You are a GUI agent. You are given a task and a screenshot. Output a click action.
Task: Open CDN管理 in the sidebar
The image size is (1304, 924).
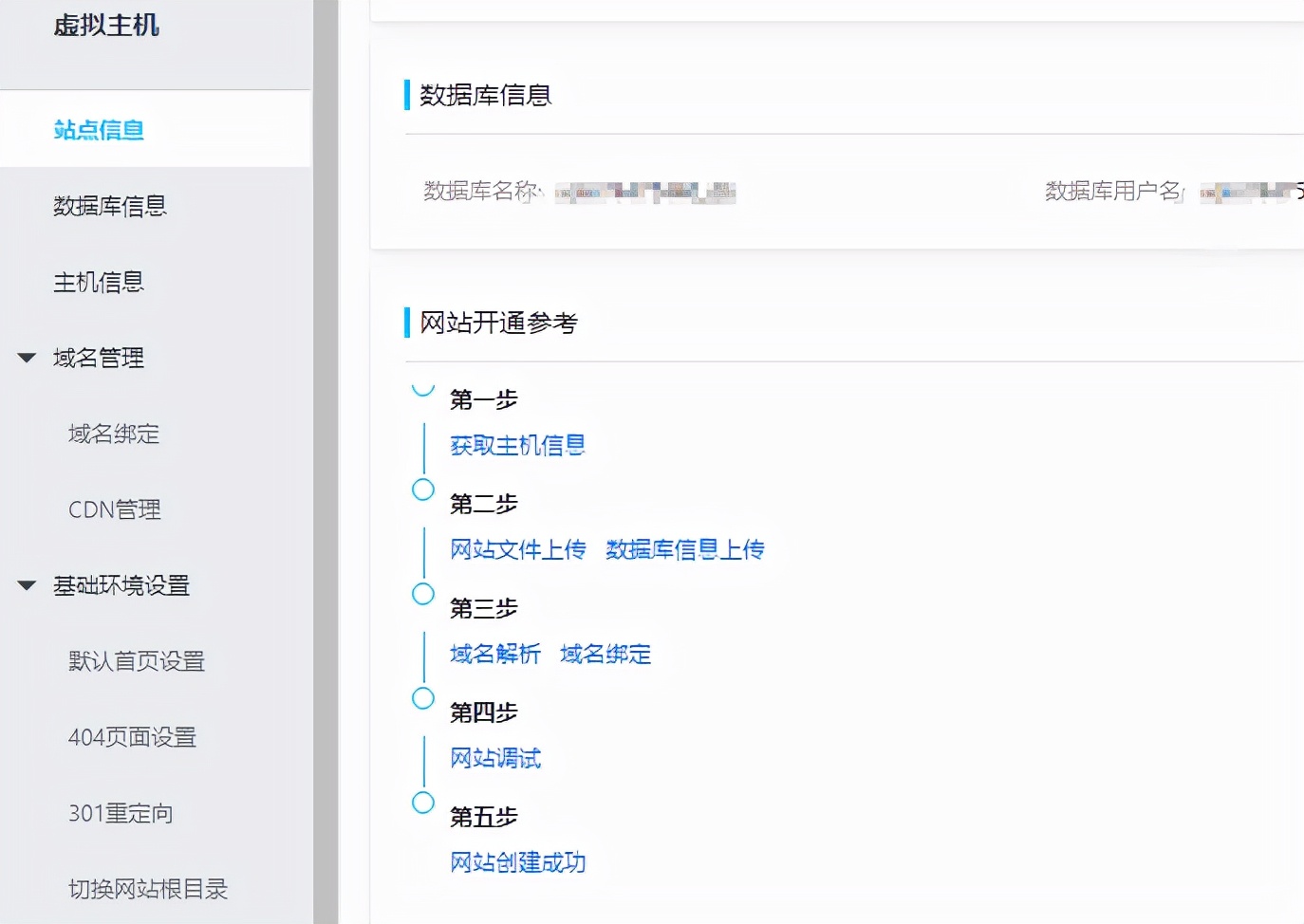pos(113,509)
